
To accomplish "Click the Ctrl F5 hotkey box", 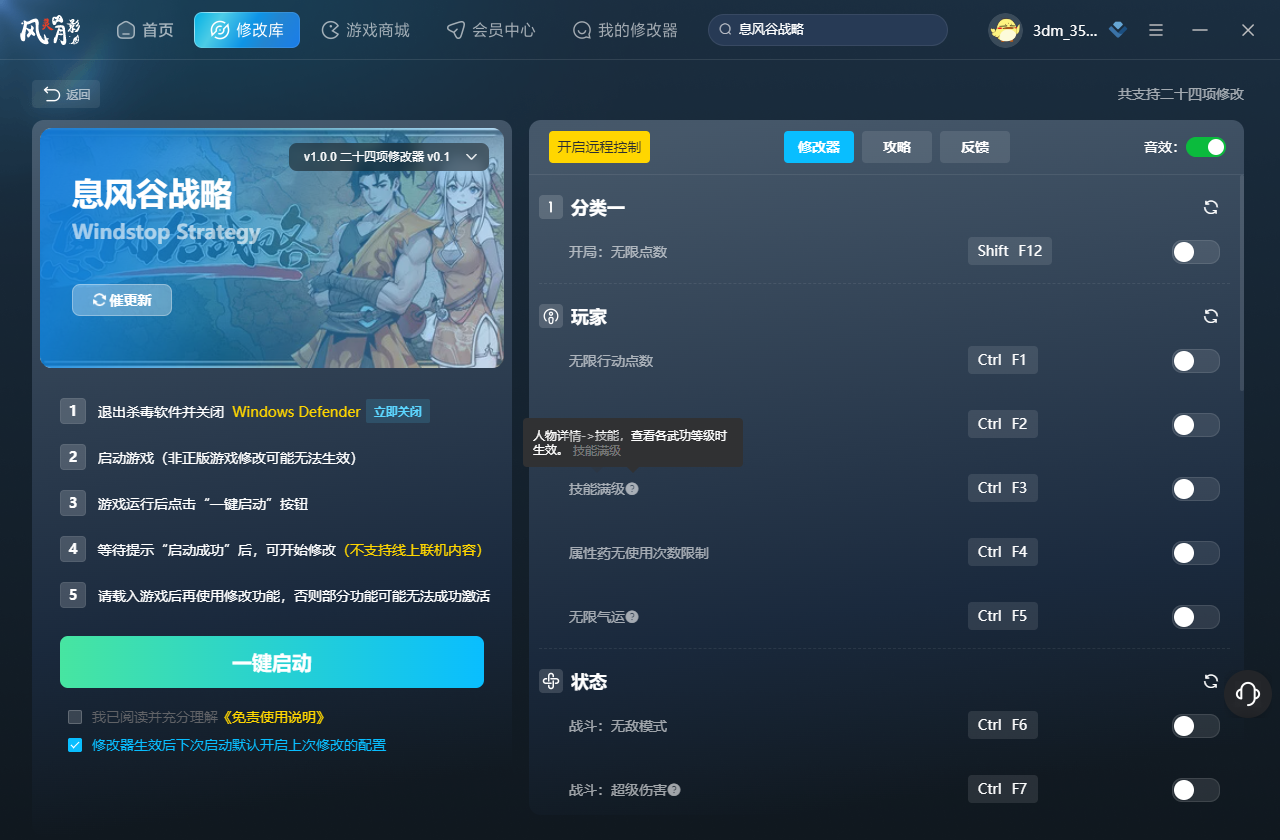I will click(1003, 616).
